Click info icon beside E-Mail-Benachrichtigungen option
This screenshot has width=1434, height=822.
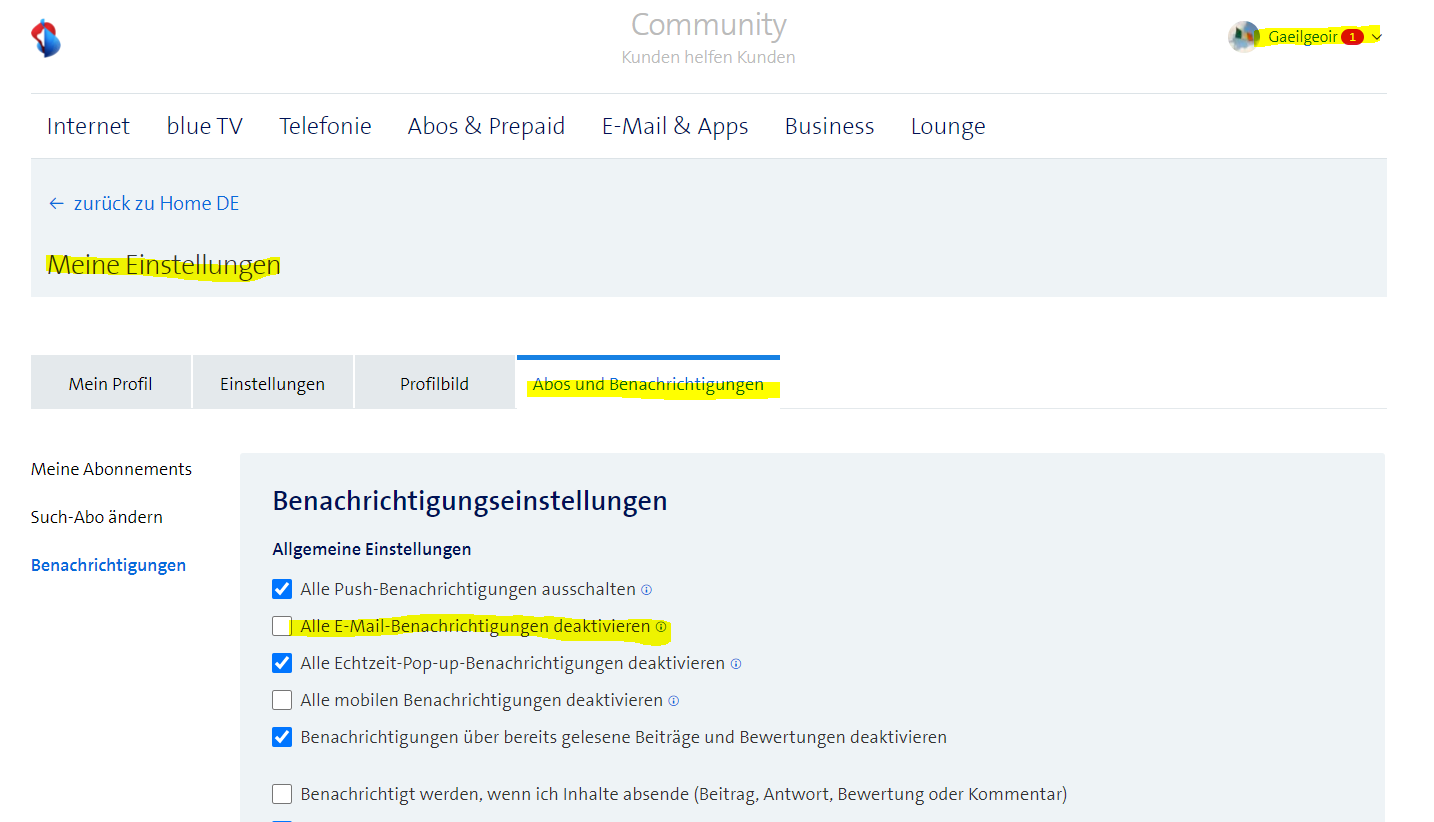pyautogui.click(x=661, y=627)
